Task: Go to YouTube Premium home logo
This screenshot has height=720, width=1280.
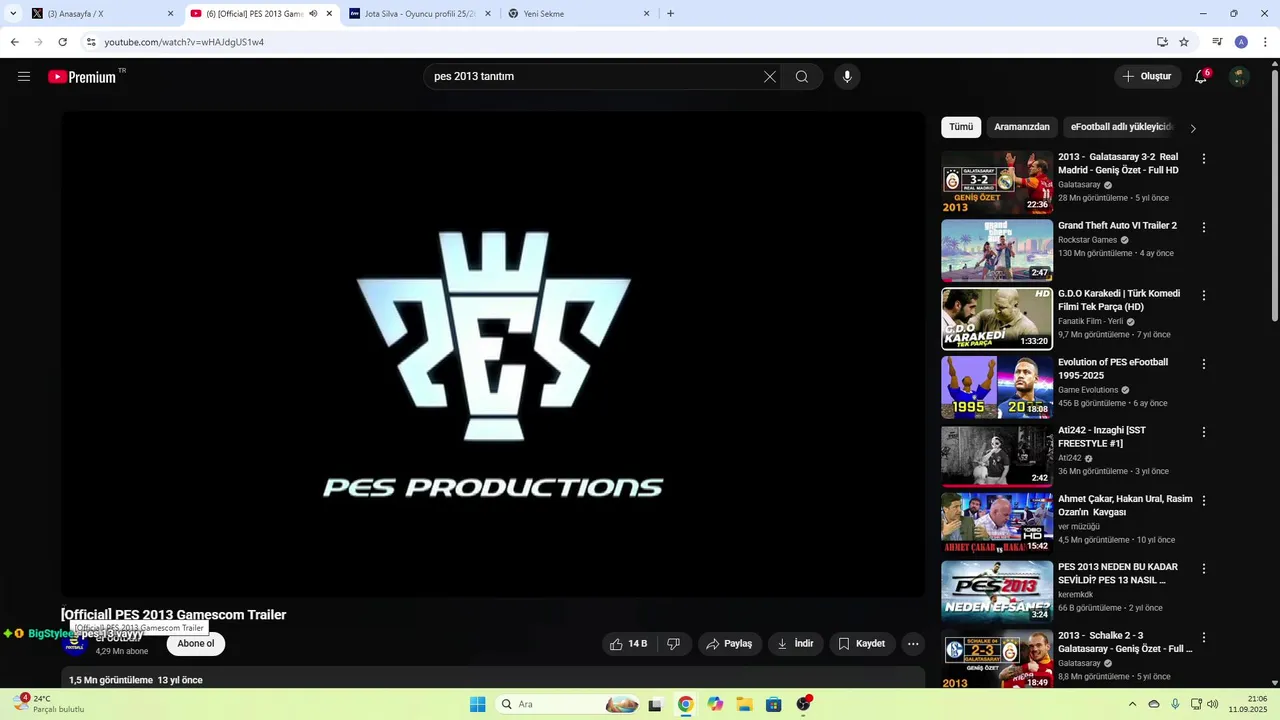Action: [x=83, y=77]
